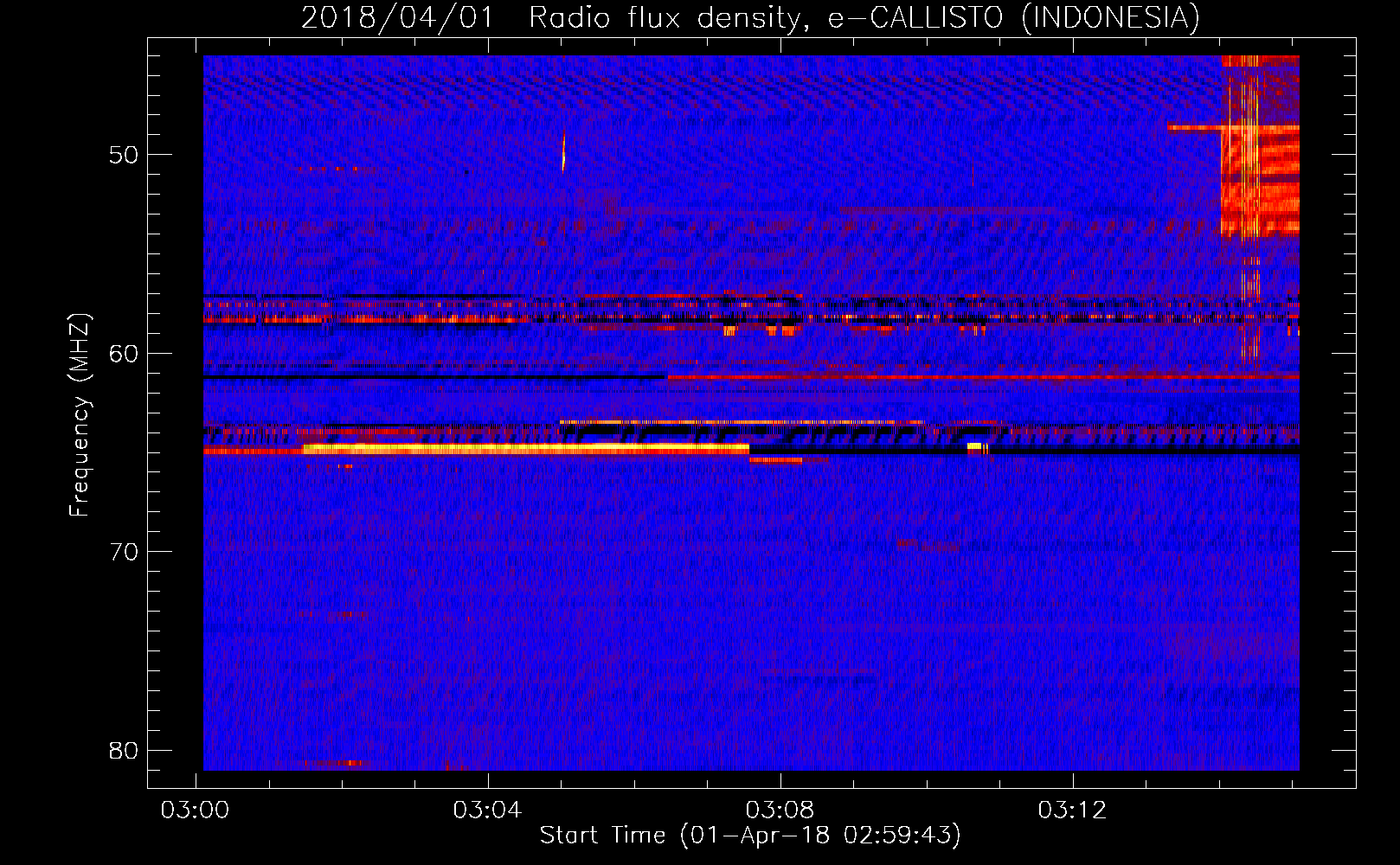Click the 80 frequency tick label

pyautogui.click(x=124, y=750)
